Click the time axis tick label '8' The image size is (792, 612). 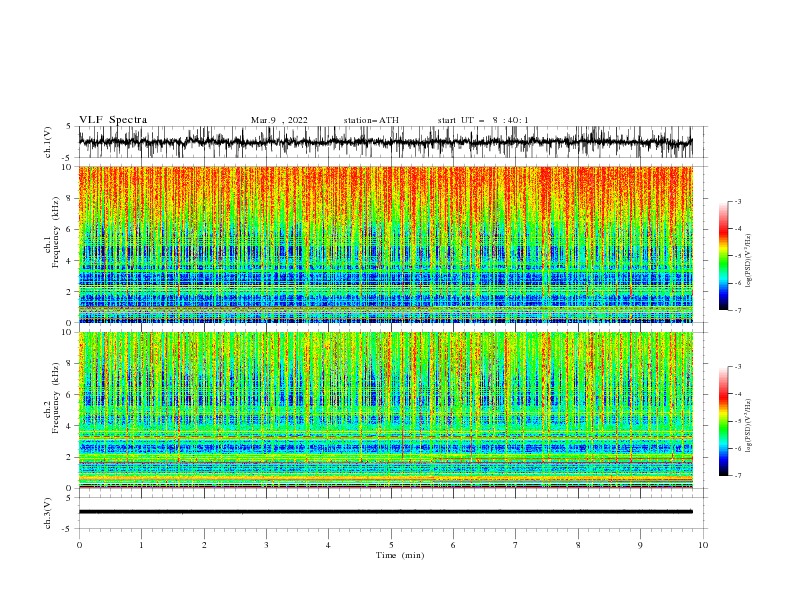[578, 545]
